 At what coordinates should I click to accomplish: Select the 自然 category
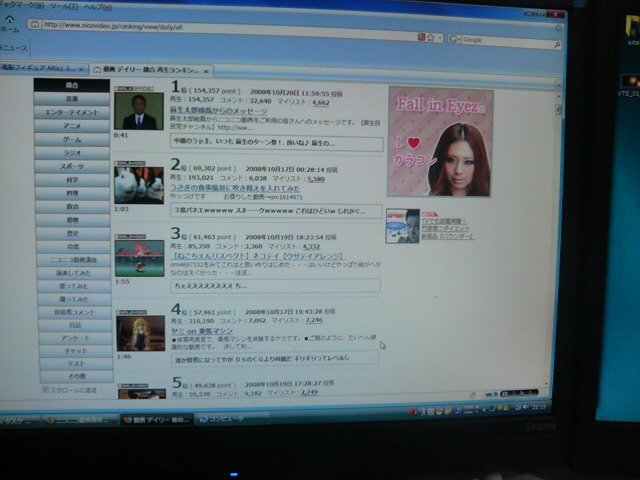tap(73, 247)
